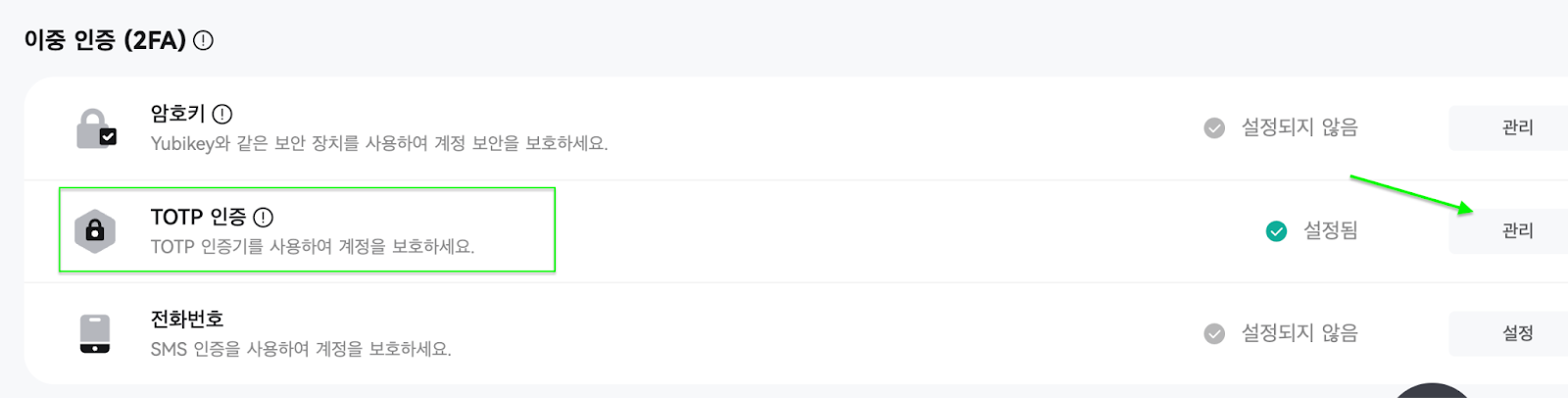Click the phone icon for 전화번호
Viewport: 1568px width, 398px height.
tap(95, 333)
